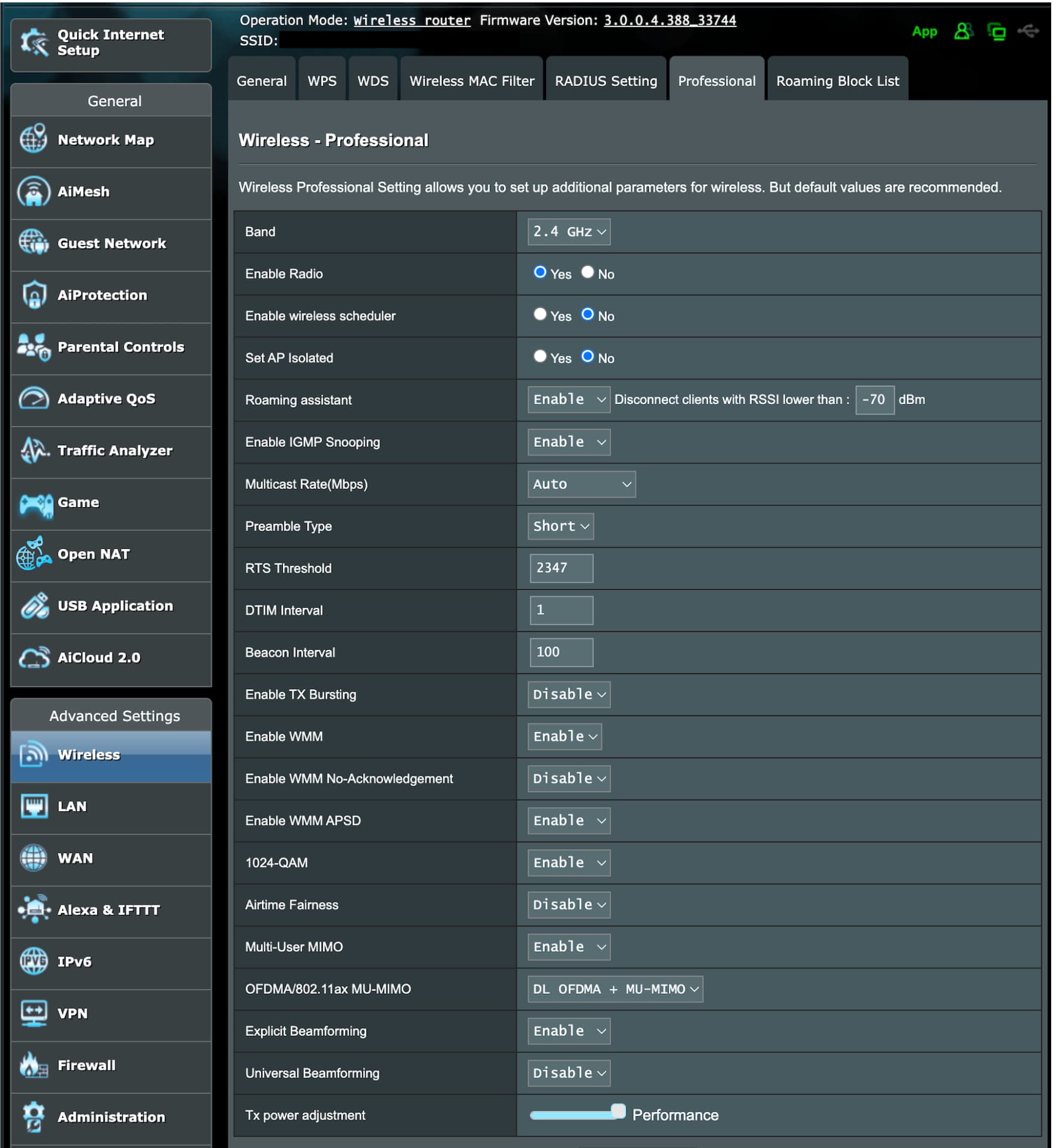Viewport: 1056px width, 1148px height.
Task: Switch to the General wireless tab
Action: click(x=262, y=80)
